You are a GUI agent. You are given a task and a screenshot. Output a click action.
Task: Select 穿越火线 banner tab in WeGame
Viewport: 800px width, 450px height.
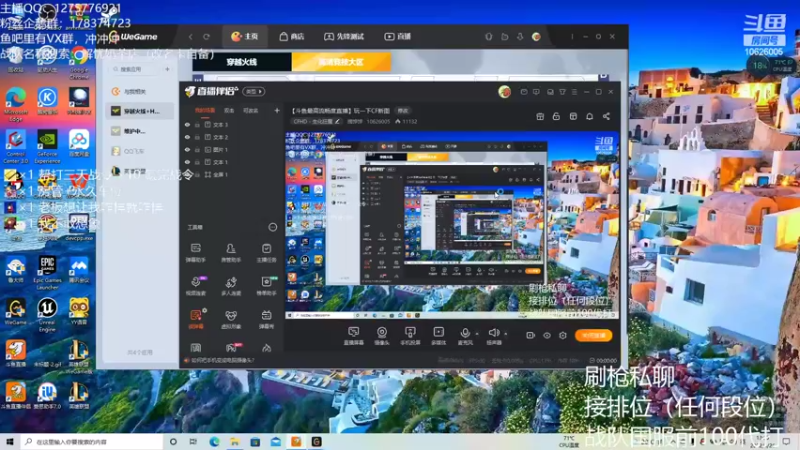click(242, 62)
